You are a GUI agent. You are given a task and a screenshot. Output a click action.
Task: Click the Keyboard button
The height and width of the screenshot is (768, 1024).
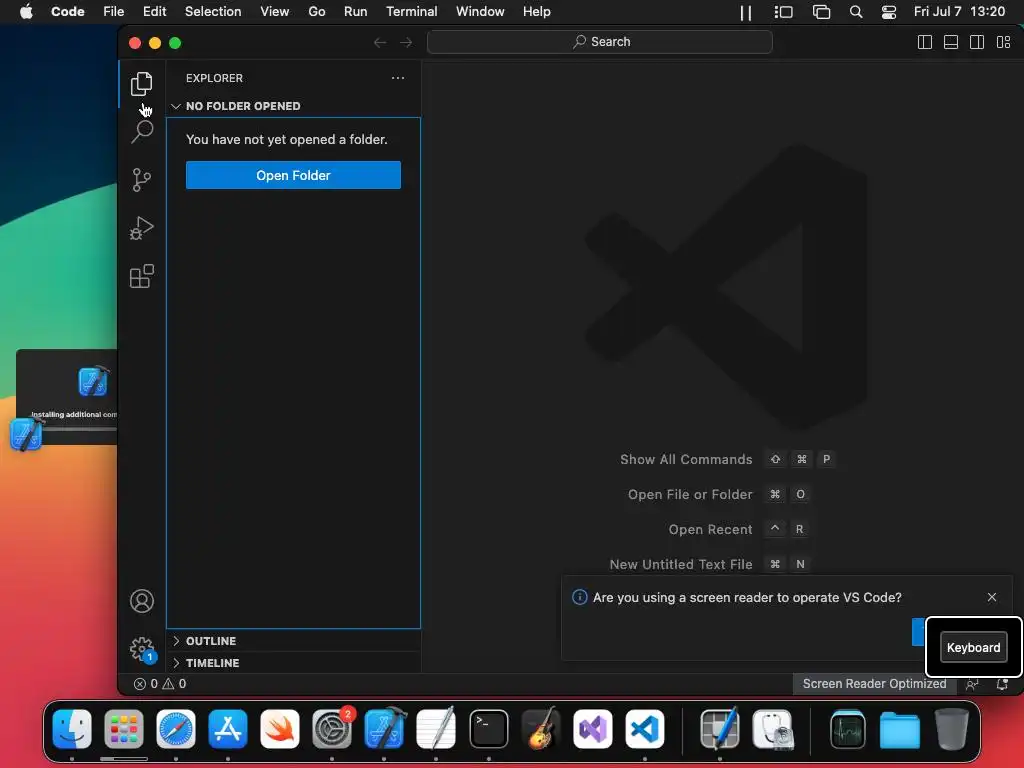point(973,647)
